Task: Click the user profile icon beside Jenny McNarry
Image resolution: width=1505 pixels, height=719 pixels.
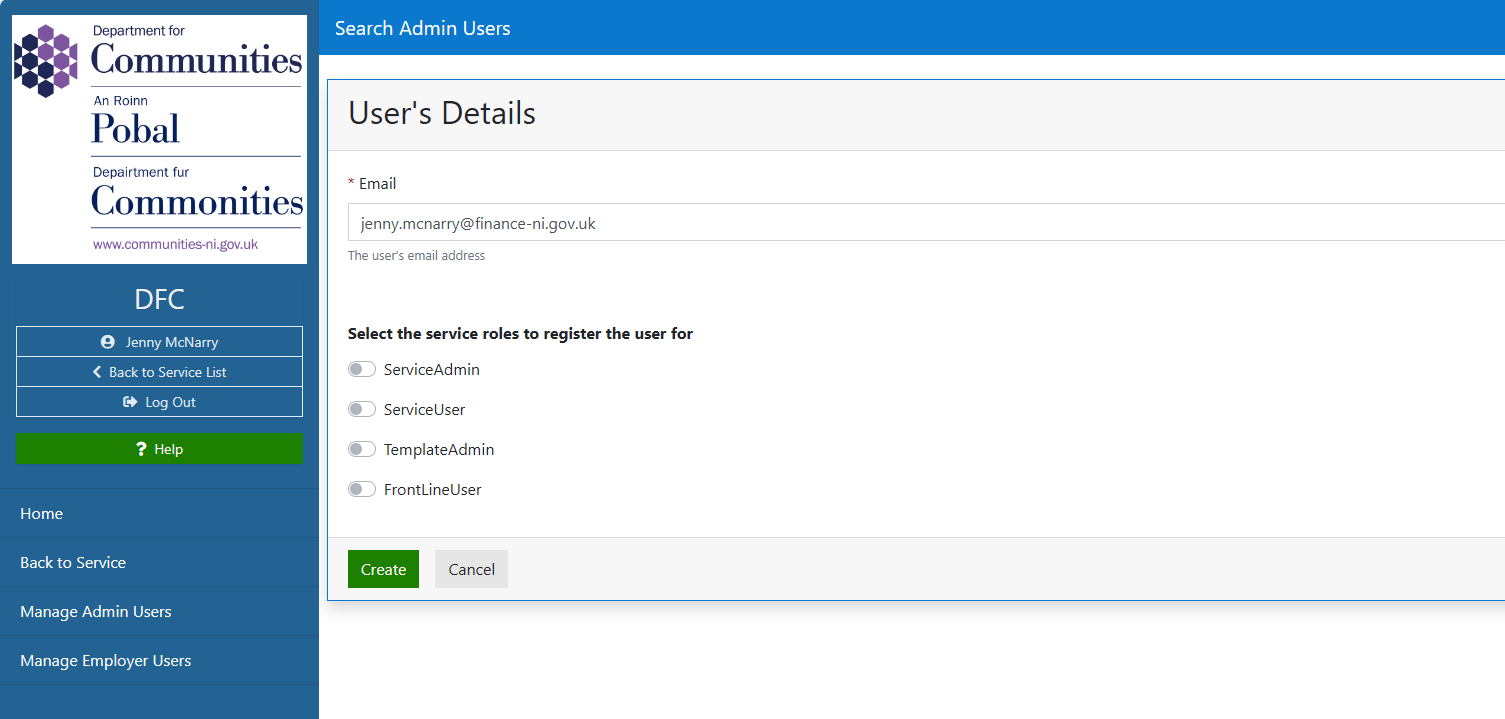Action: pos(108,342)
